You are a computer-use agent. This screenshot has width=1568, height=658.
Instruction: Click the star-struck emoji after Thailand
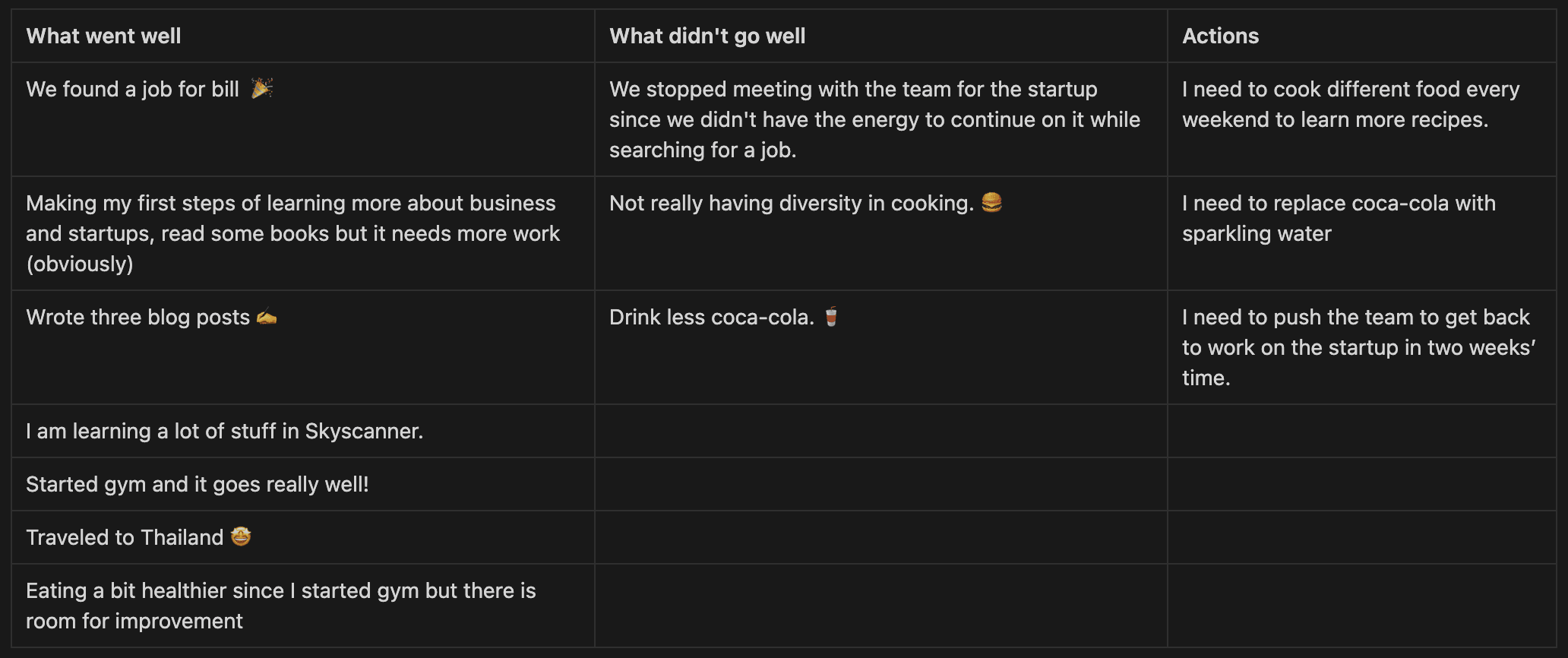pyautogui.click(x=241, y=536)
